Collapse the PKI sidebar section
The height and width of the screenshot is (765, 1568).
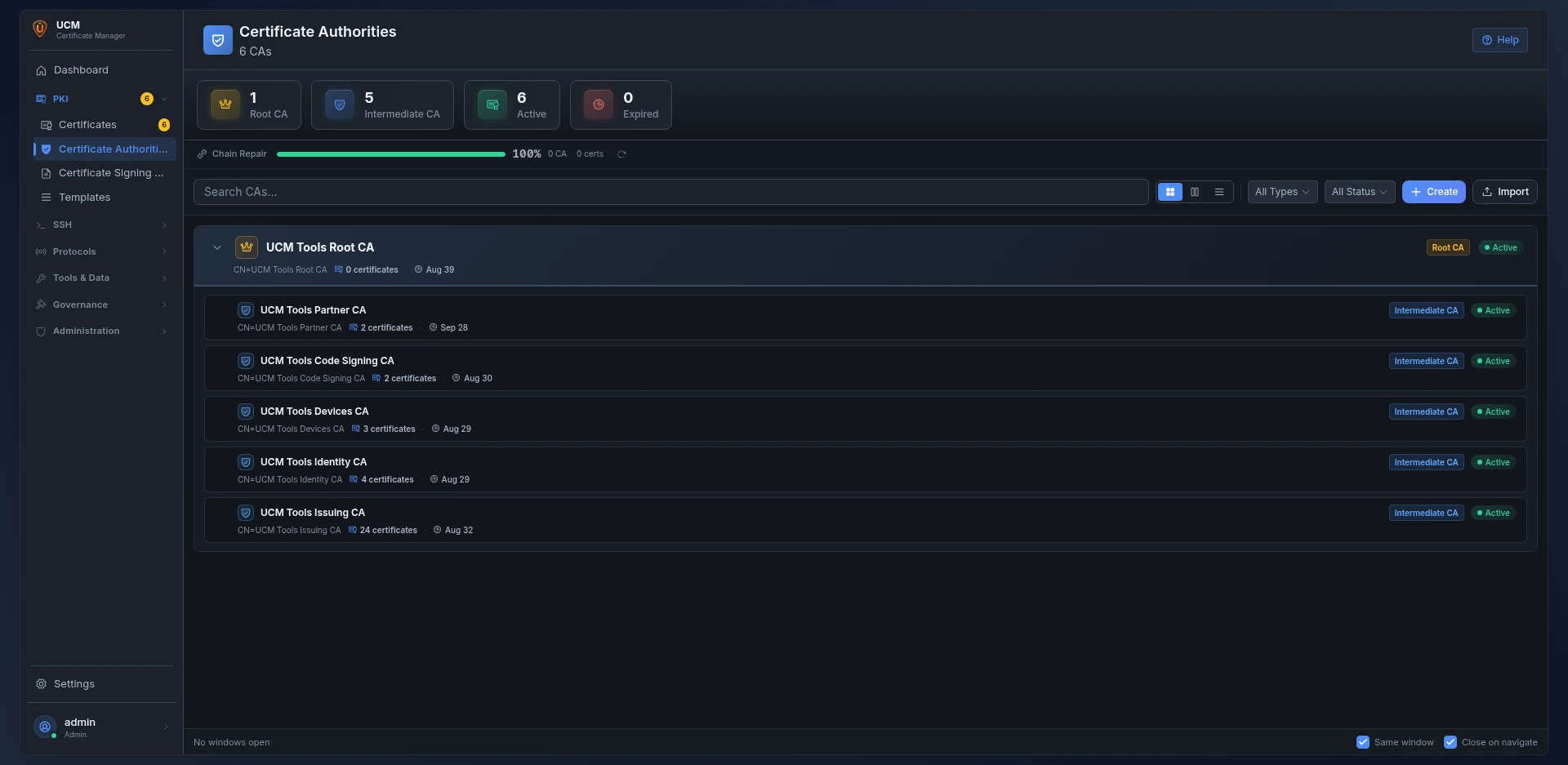coord(164,99)
